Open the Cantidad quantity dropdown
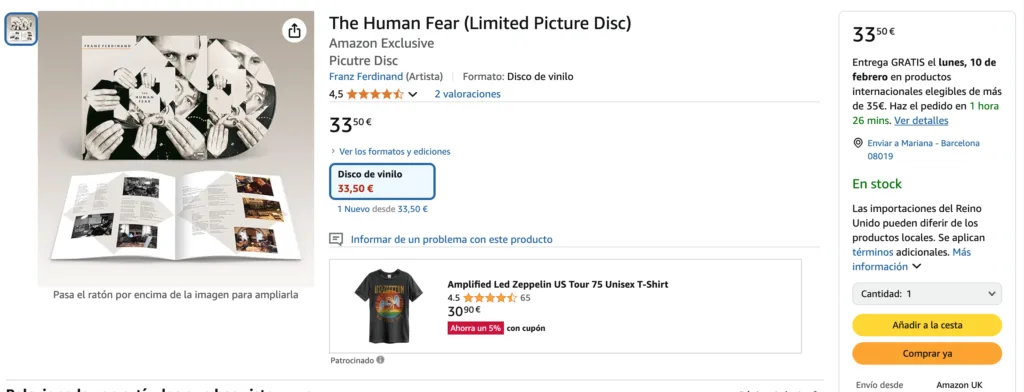This screenshot has width=1024, height=392. tap(927, 294)
